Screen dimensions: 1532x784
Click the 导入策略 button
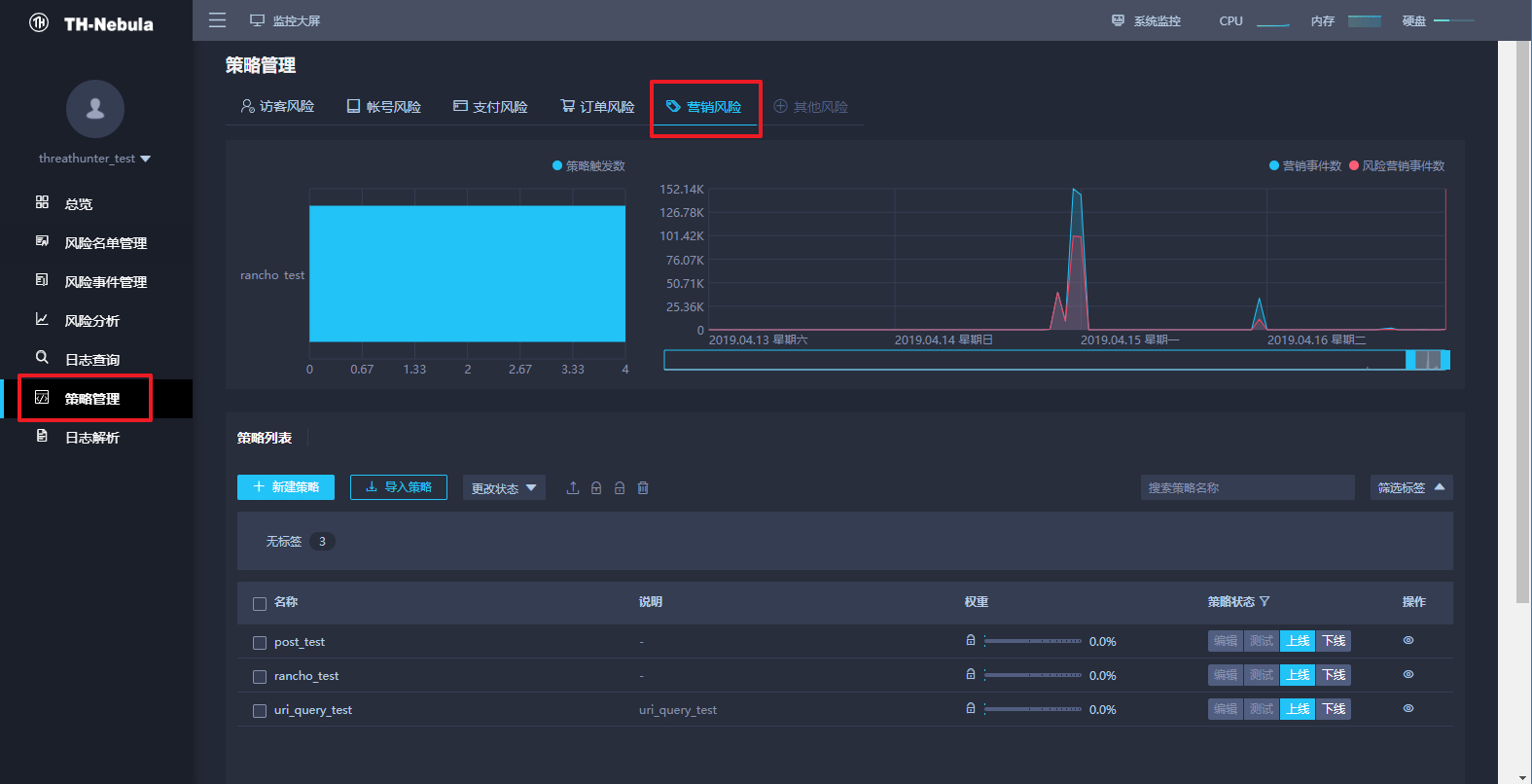[399, 487]
